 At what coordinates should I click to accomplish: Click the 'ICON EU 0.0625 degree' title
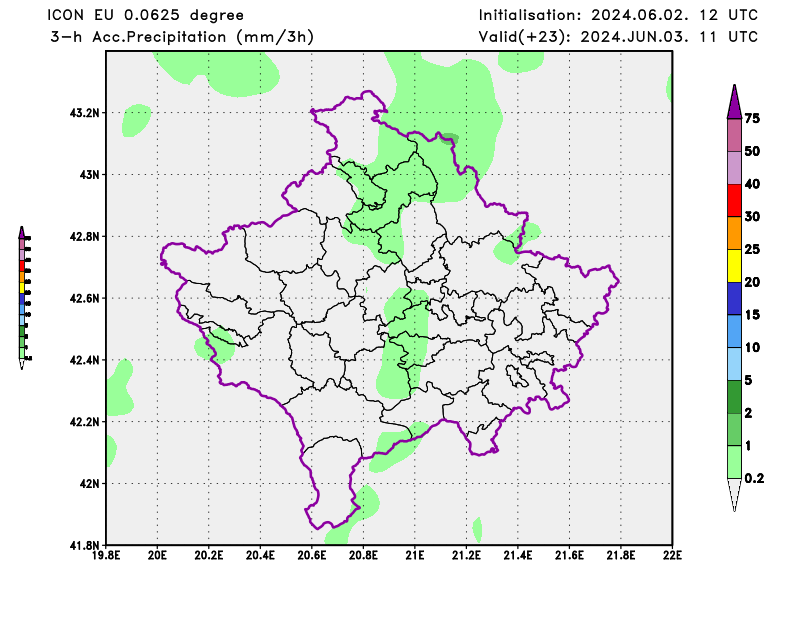tap(145, 15)
